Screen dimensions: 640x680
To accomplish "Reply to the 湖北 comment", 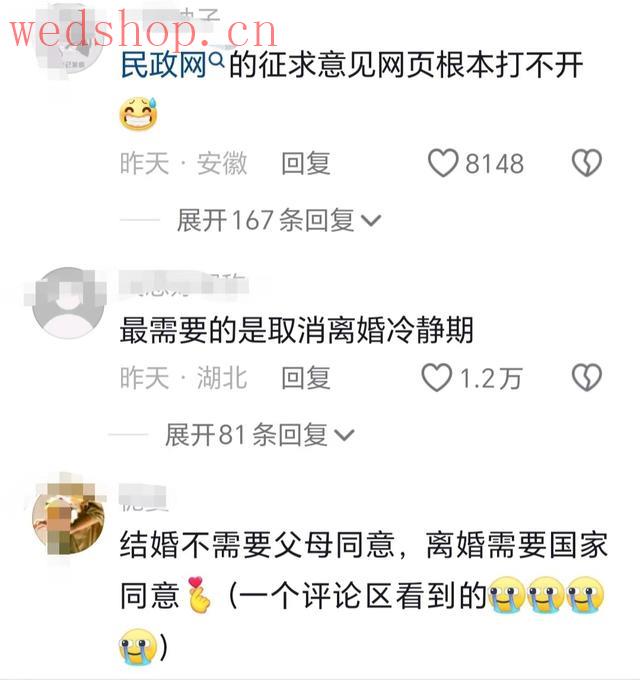I will [x=306, y=378].
